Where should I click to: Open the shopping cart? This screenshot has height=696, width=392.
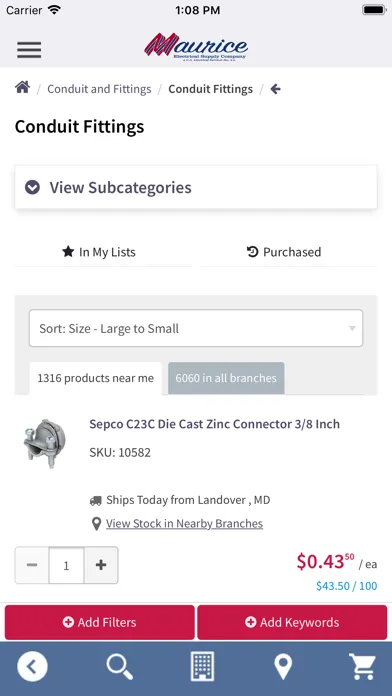(362, 667)
